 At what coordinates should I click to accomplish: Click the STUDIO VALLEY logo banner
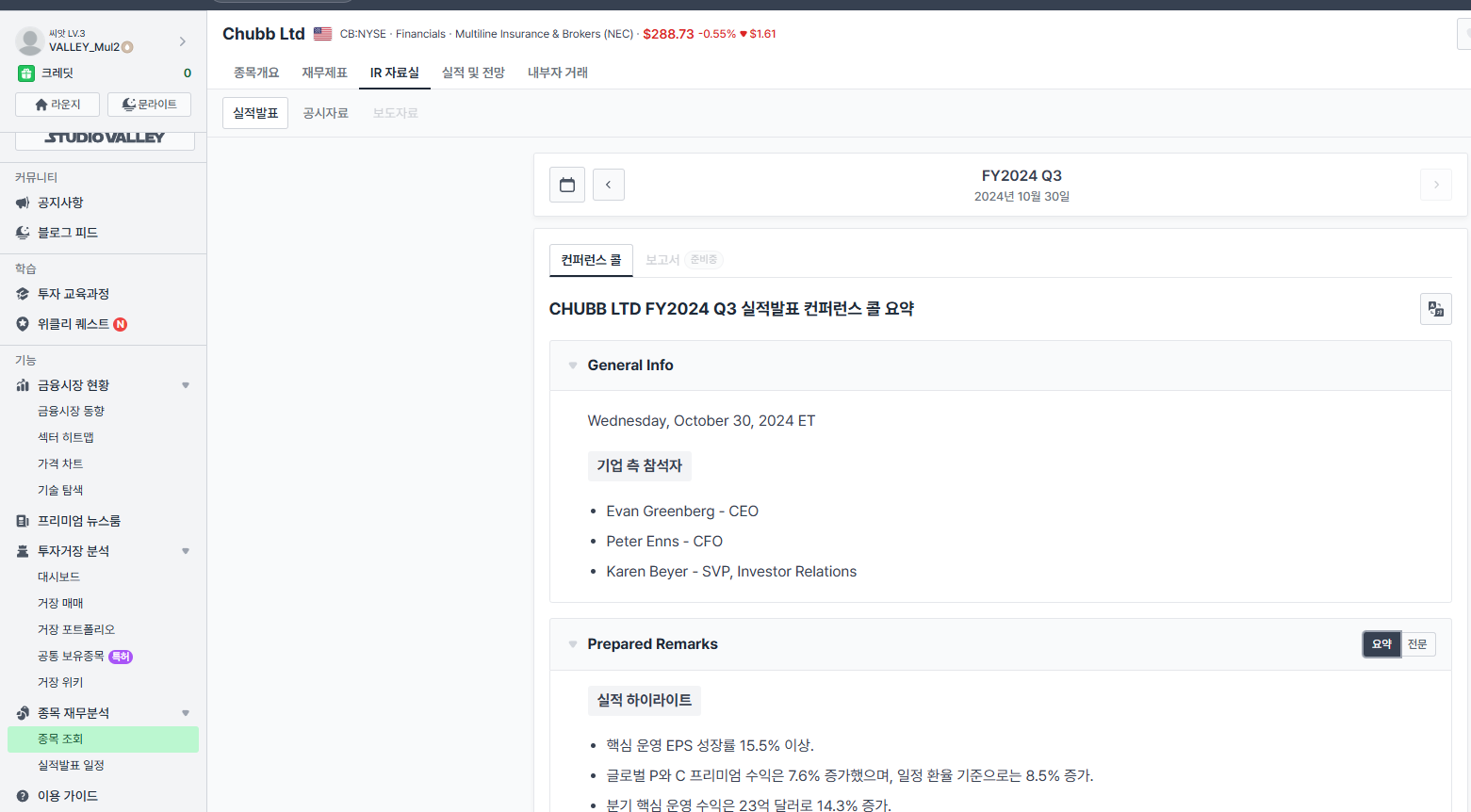(105, 138)
